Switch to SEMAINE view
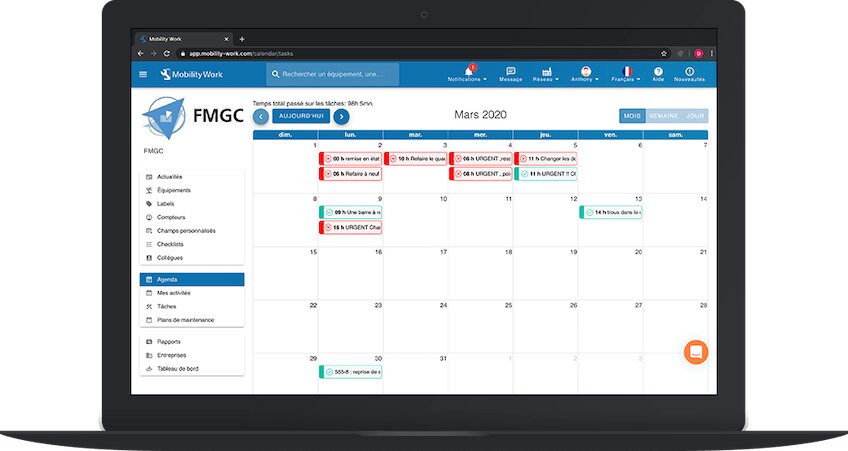This screenshot has width=848, height=451. coord(663,116)
